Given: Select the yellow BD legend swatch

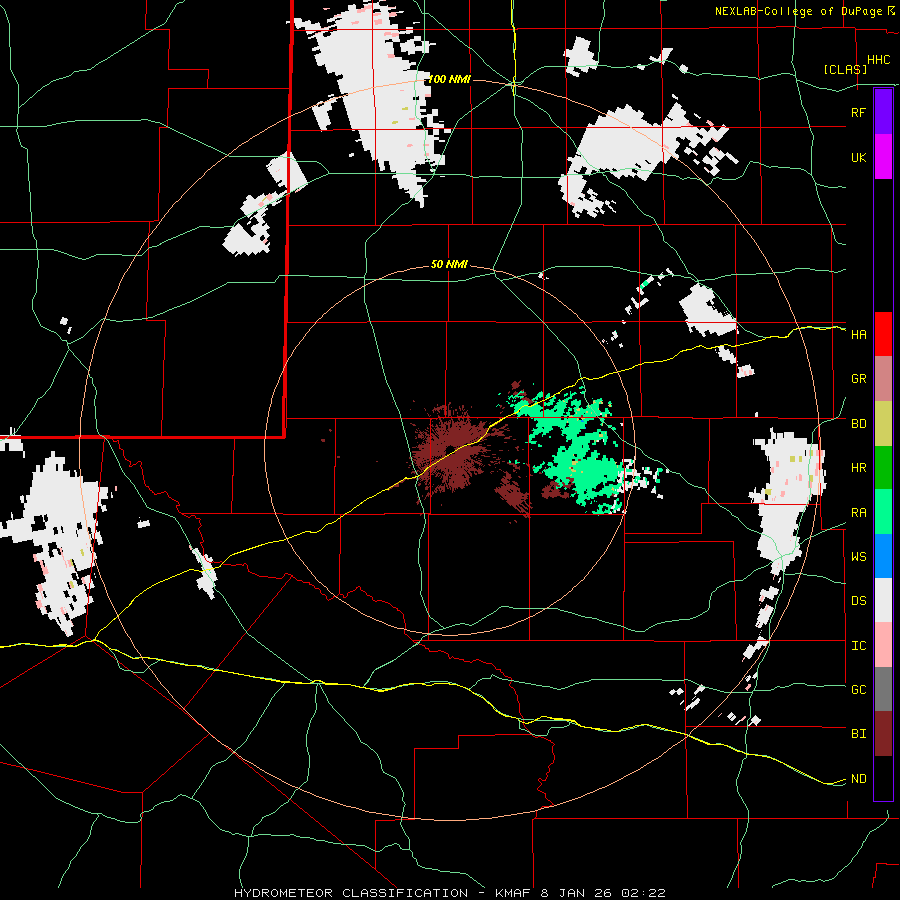Looking at the screenshot, I should (x=883, y=423).
